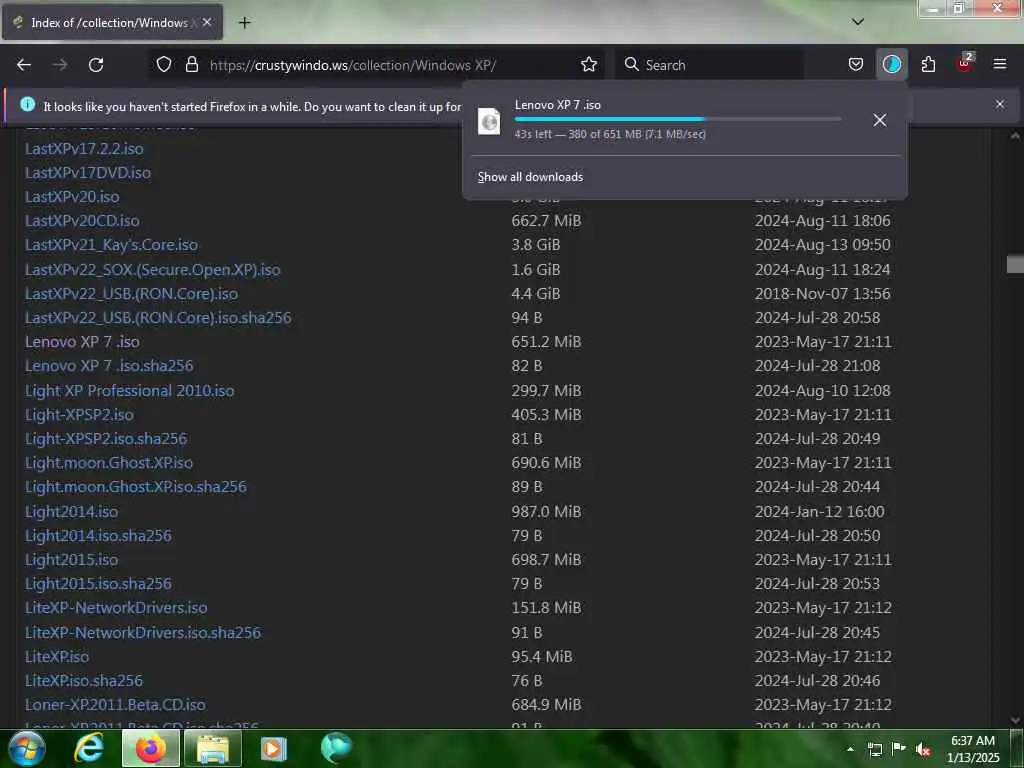
Task: Download LastXPv20CD.iso
Action: (x=82, y=221)
